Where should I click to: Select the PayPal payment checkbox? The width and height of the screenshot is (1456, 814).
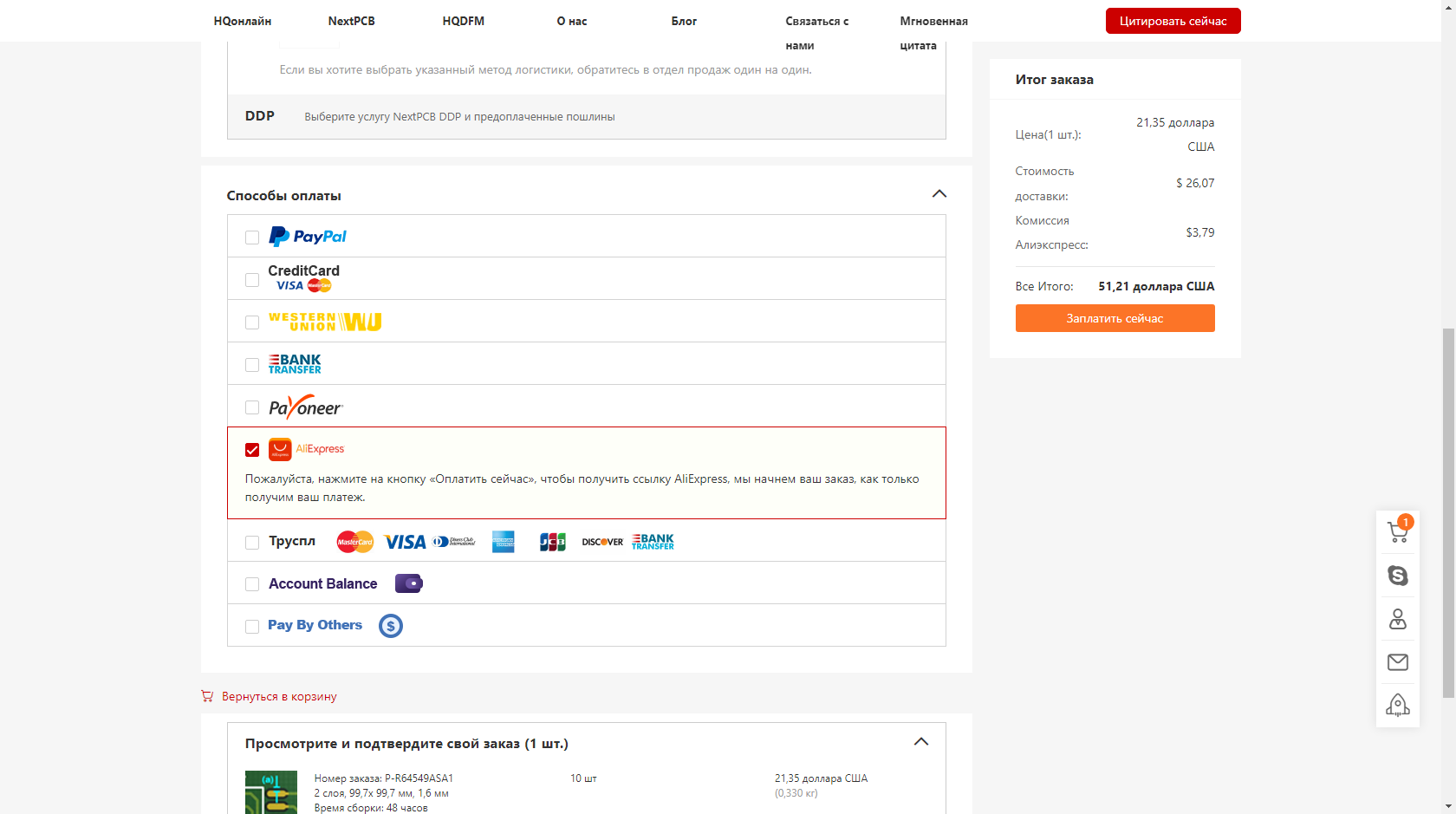point(252,238)
